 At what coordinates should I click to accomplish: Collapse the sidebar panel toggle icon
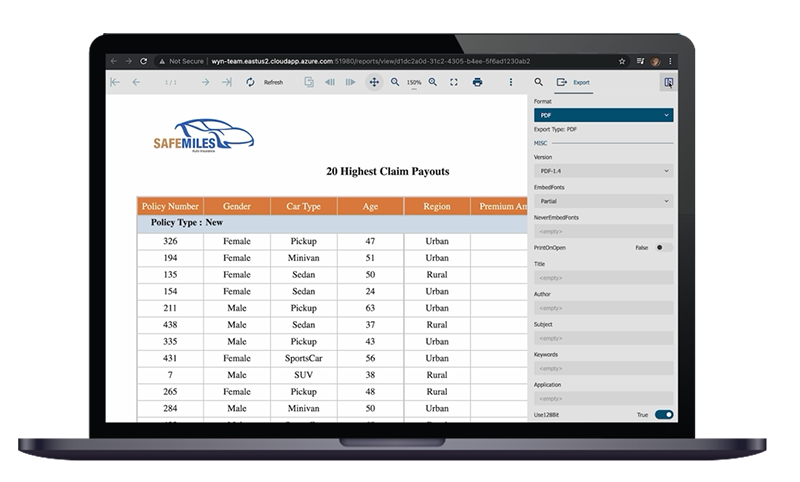point(667,82)
